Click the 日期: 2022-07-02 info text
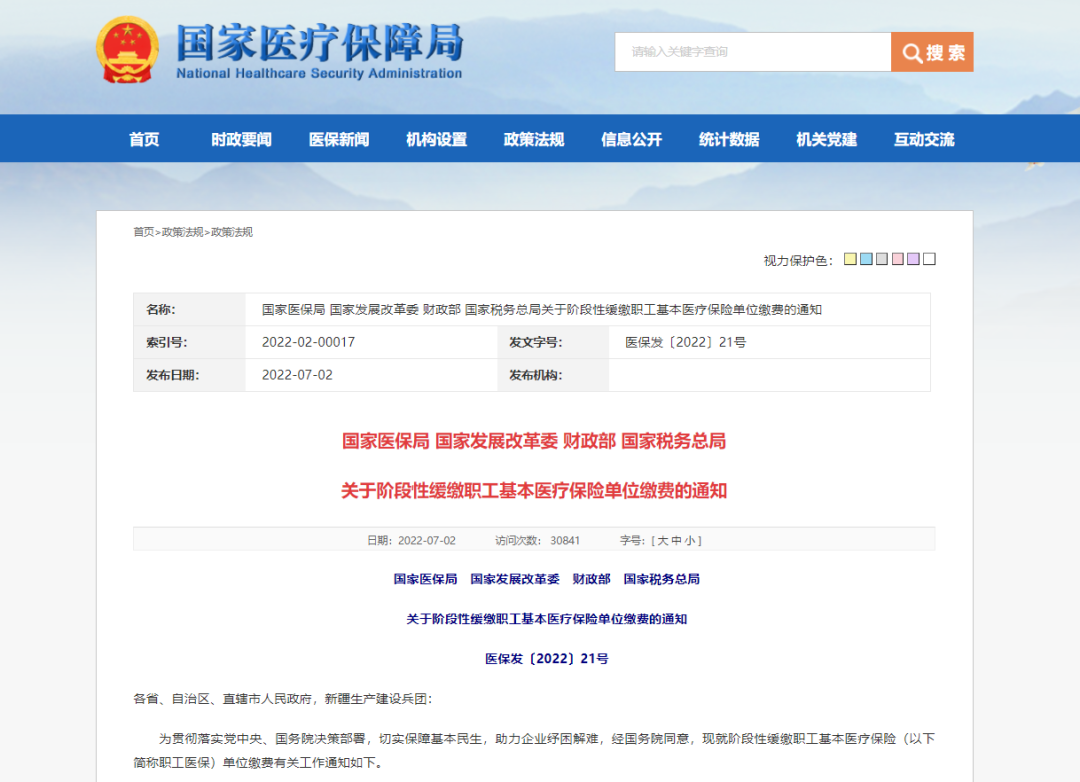1080x782 pixels. pyautogui.click(x=411, y=541)
